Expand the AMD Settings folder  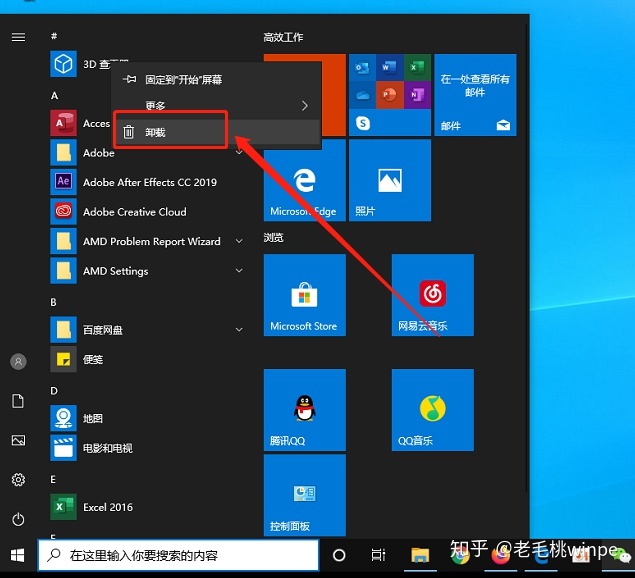click(x=239, y=270)
